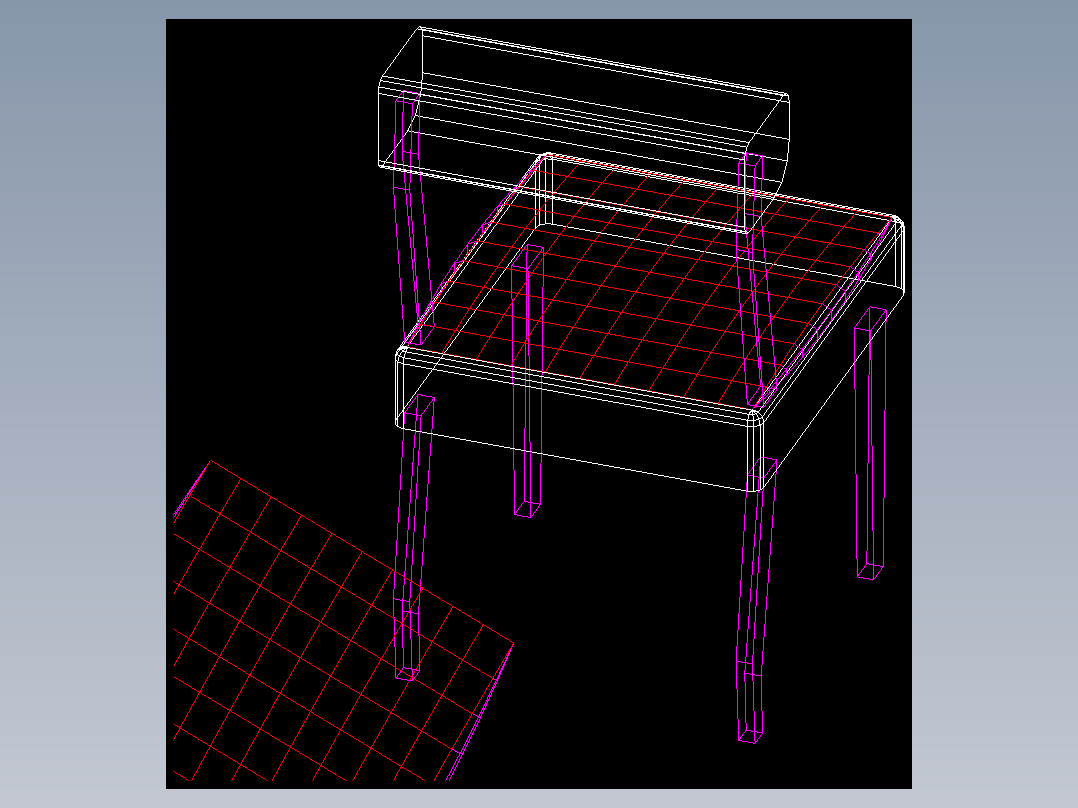Select the magenta front-right chair leg
The width and height of the screenshot is (1078, 808).
point(756,600)
